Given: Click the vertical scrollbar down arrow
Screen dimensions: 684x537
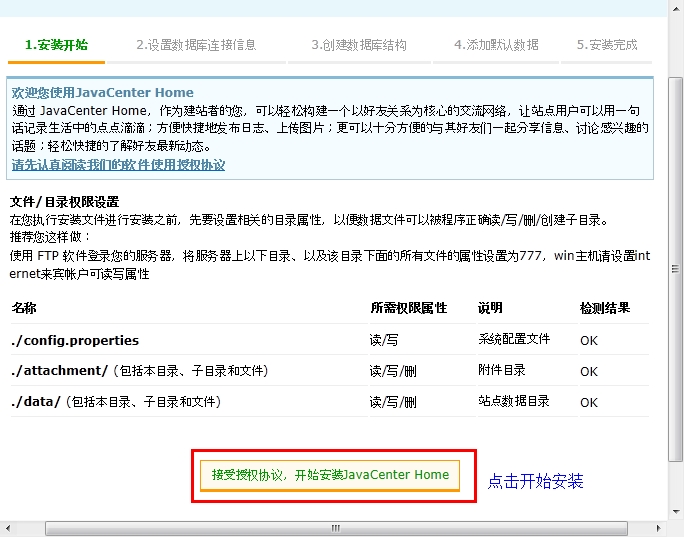Looking at the screenshot, I should tap(676, 511).
